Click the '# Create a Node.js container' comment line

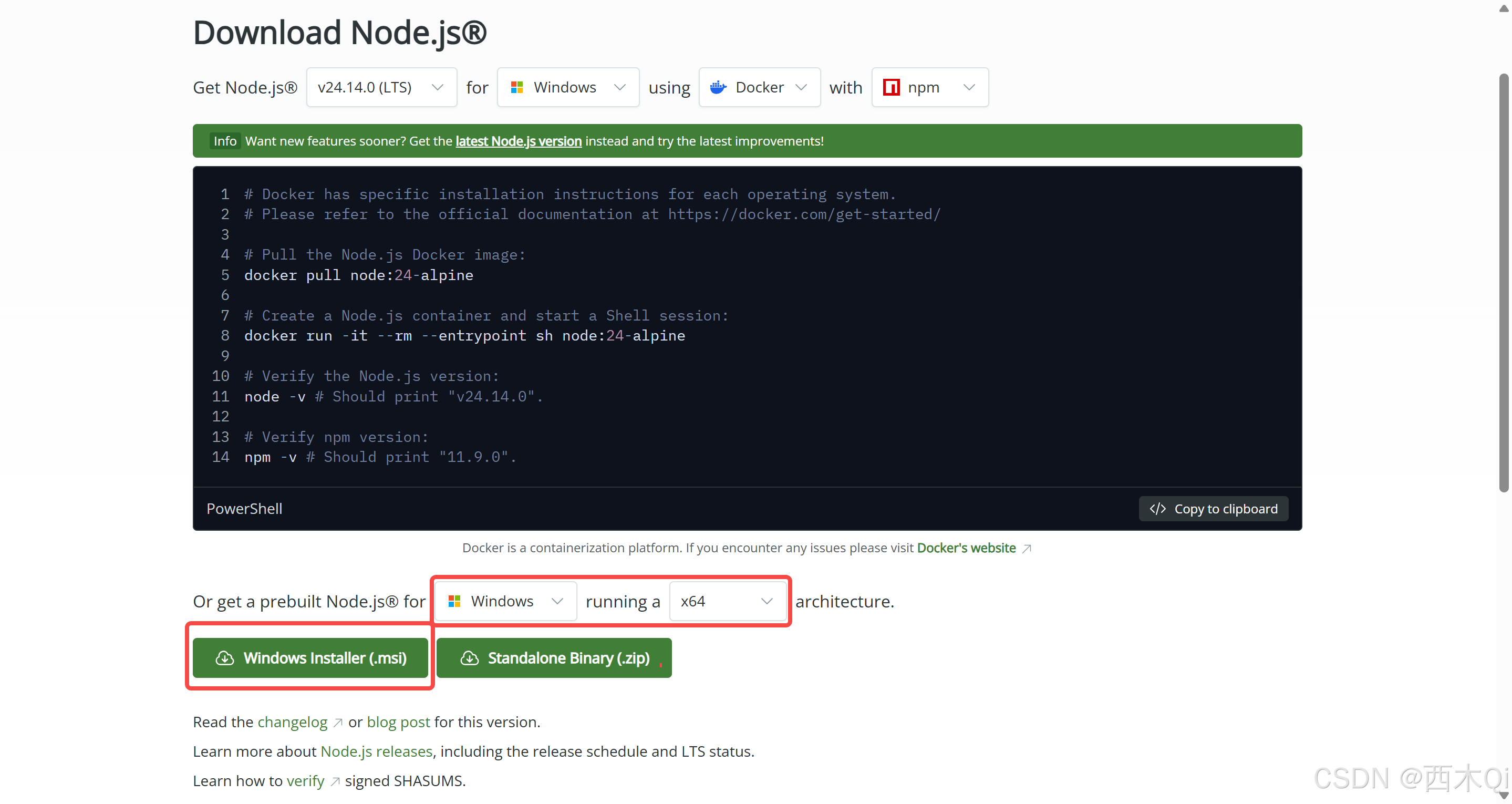click(486, 316)
